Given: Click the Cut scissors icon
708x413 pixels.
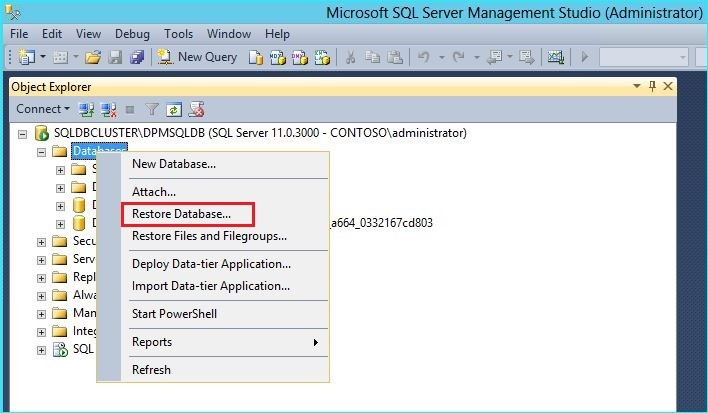Looking at the screenshot, I should coord(350,57).
